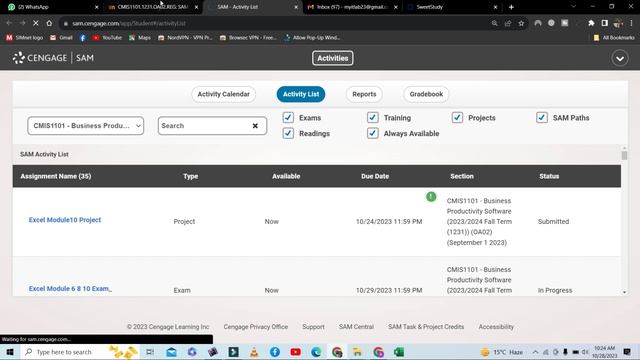Open the Reports tab
The width and height of the screenshot is (640, 360).
pos(364,94)
